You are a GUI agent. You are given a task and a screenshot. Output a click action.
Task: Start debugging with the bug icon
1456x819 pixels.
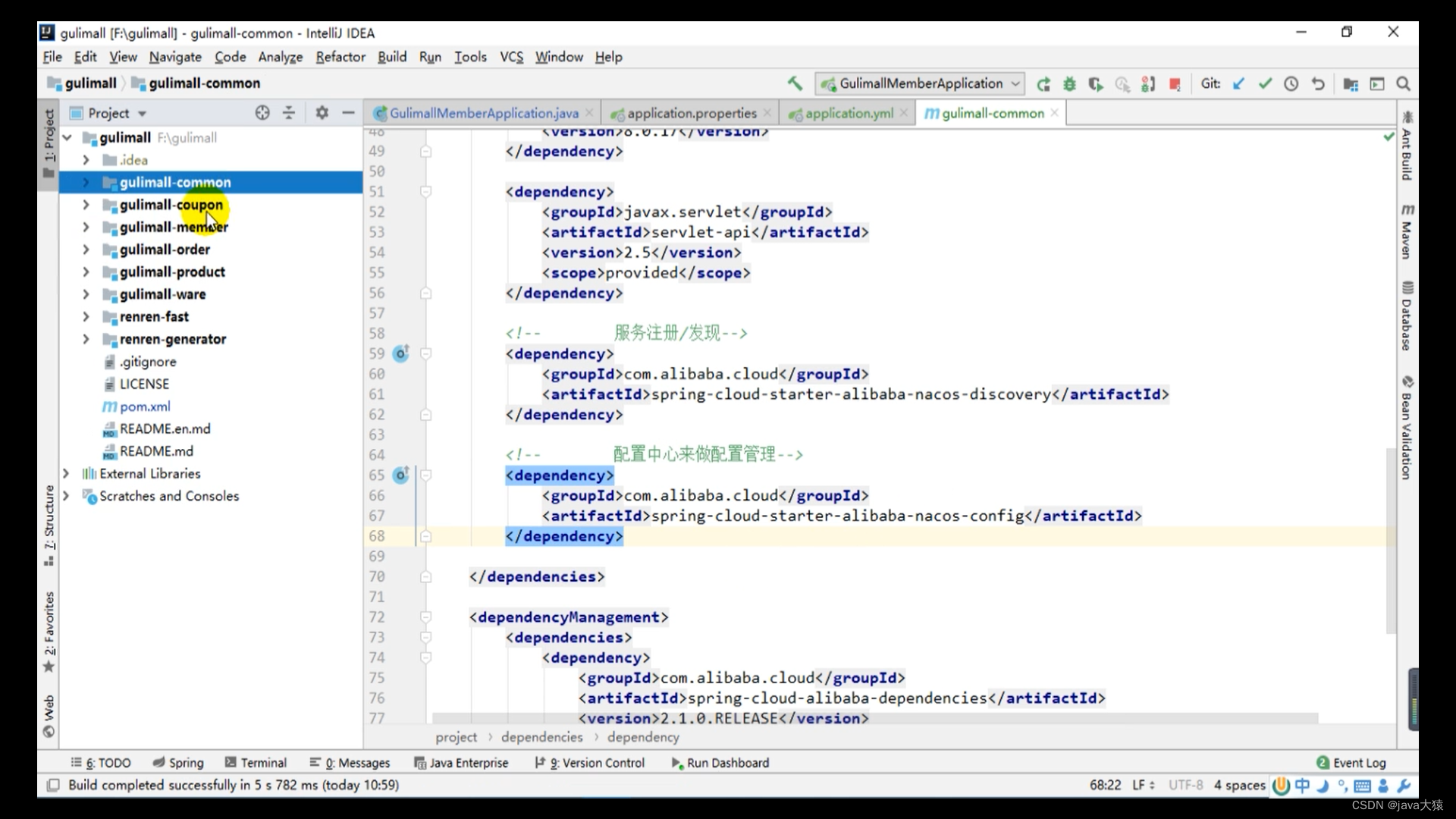(1069, 84)
